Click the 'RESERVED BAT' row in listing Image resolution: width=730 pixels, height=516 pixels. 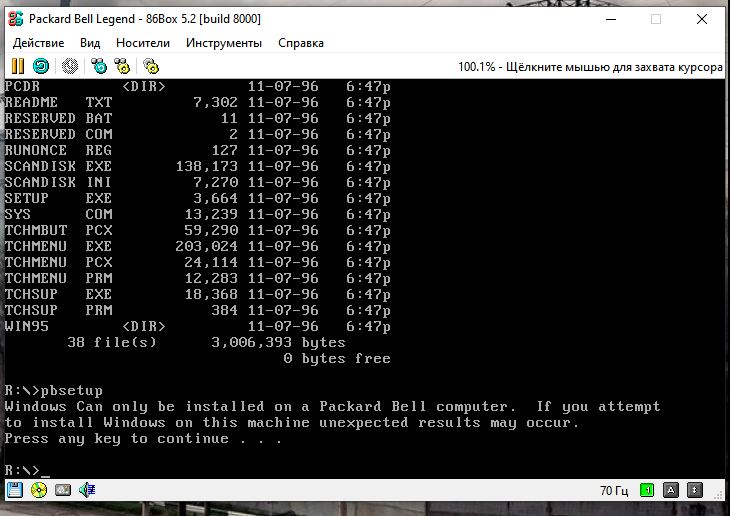(197, 118)
